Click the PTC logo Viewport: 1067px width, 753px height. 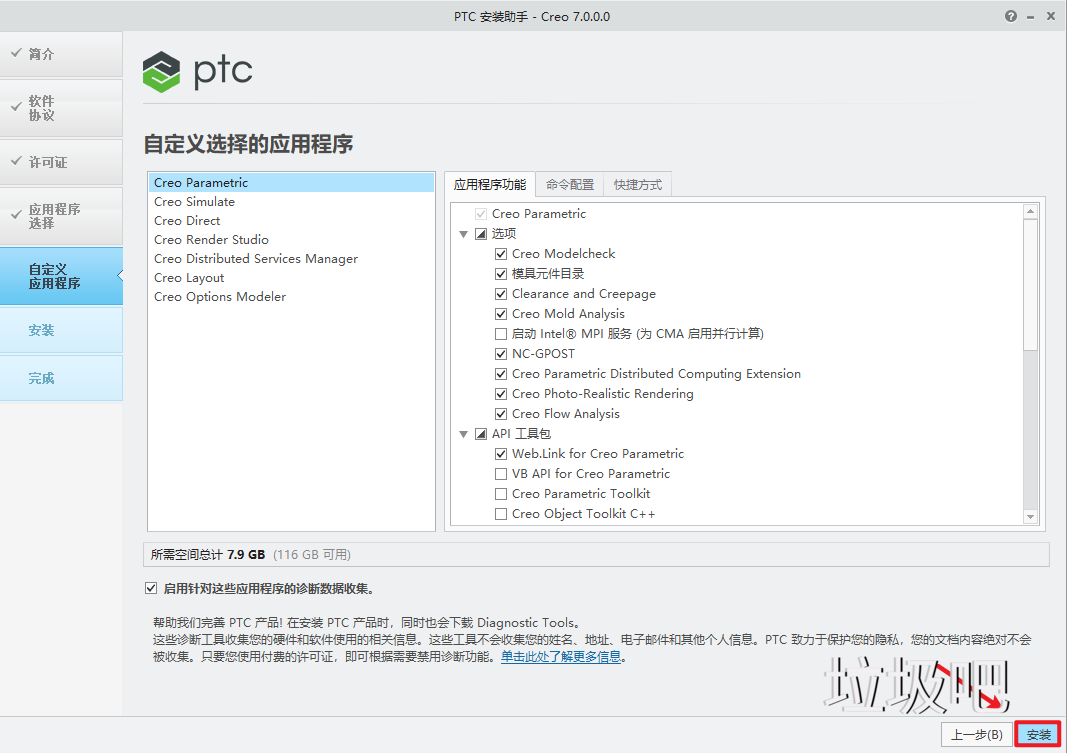coord(197,71)
